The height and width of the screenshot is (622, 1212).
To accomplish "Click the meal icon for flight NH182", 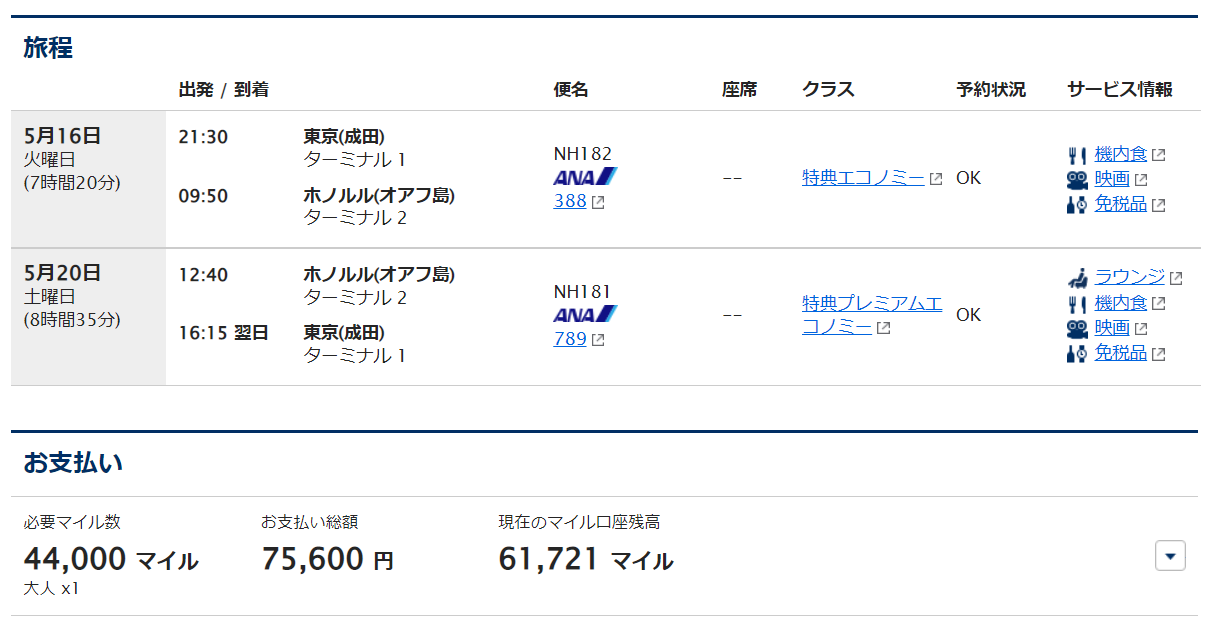I will [1077, 155].
